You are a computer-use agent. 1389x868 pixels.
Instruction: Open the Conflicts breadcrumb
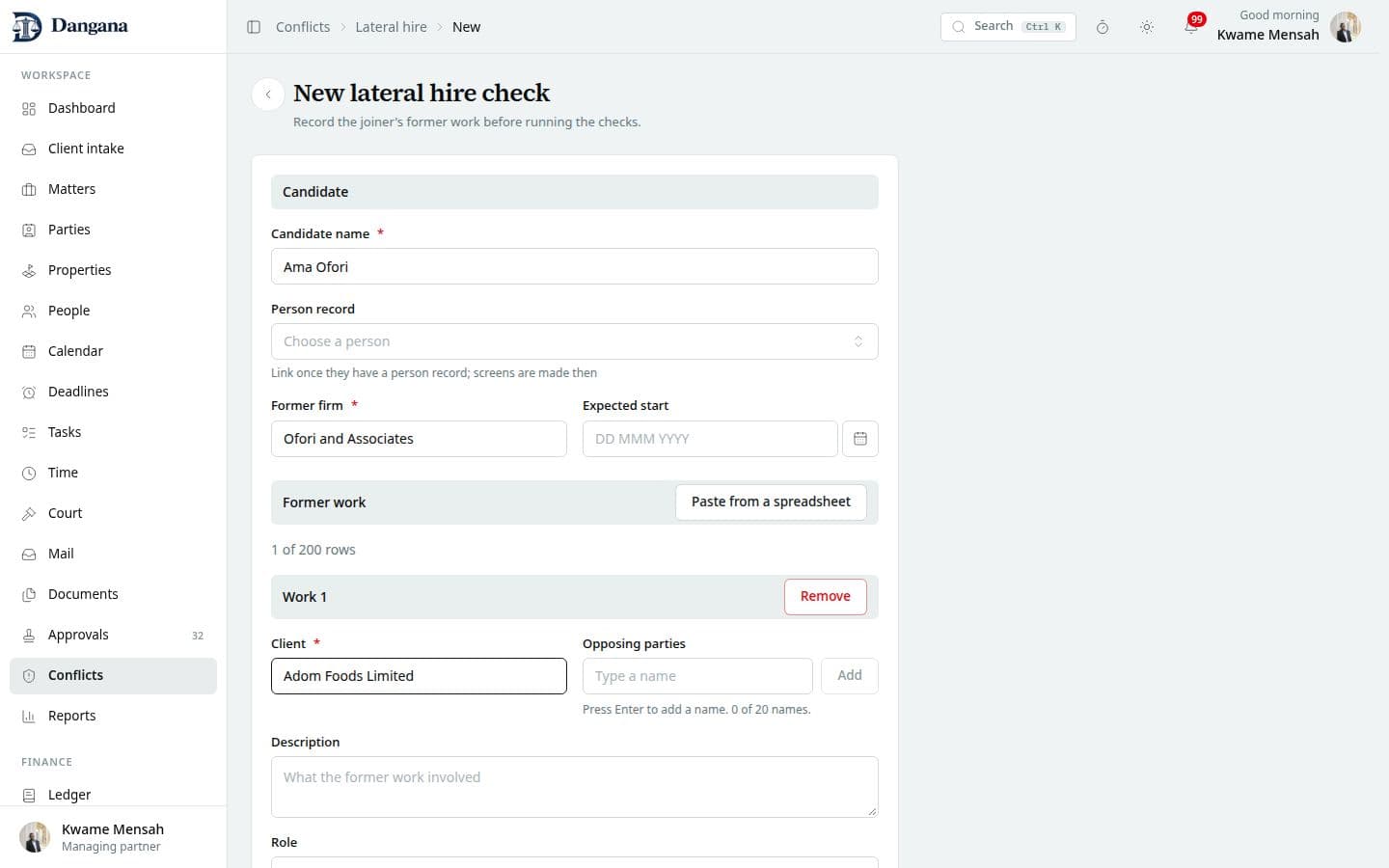[x=303, y=27]
